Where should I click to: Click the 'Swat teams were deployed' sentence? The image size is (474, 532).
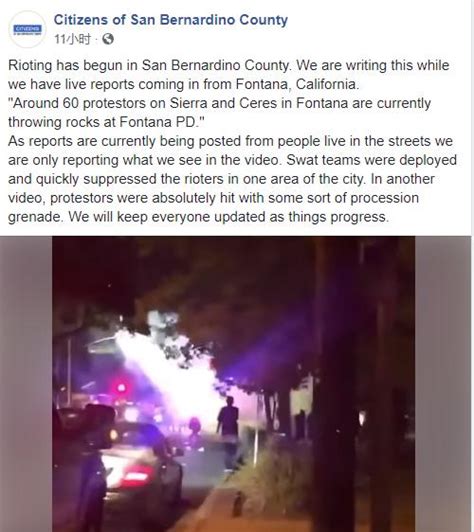click(372, 160)
